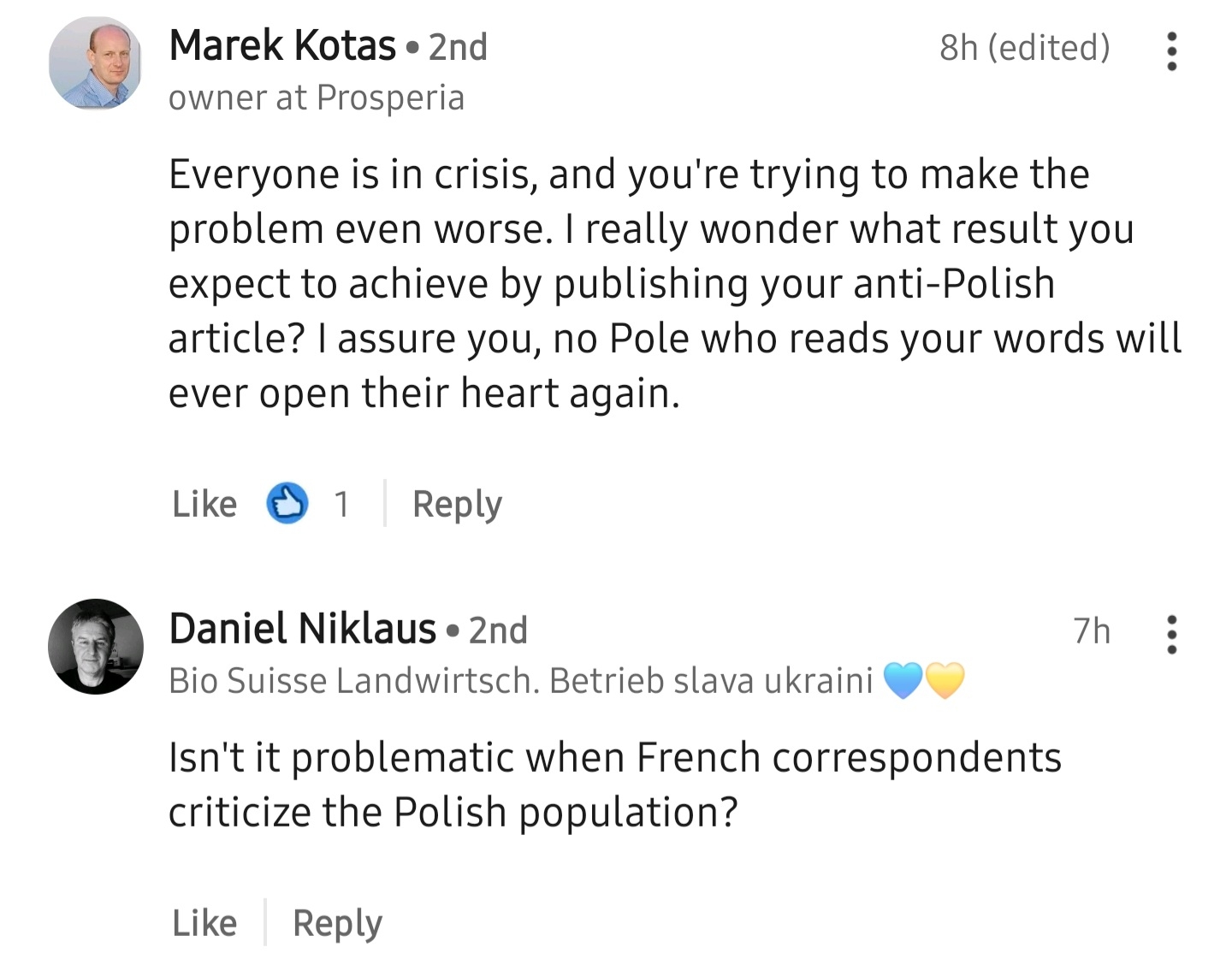
Task: Open Marek Kotas's profile picture
Action: pyautogui.click(x=95, y=63)
